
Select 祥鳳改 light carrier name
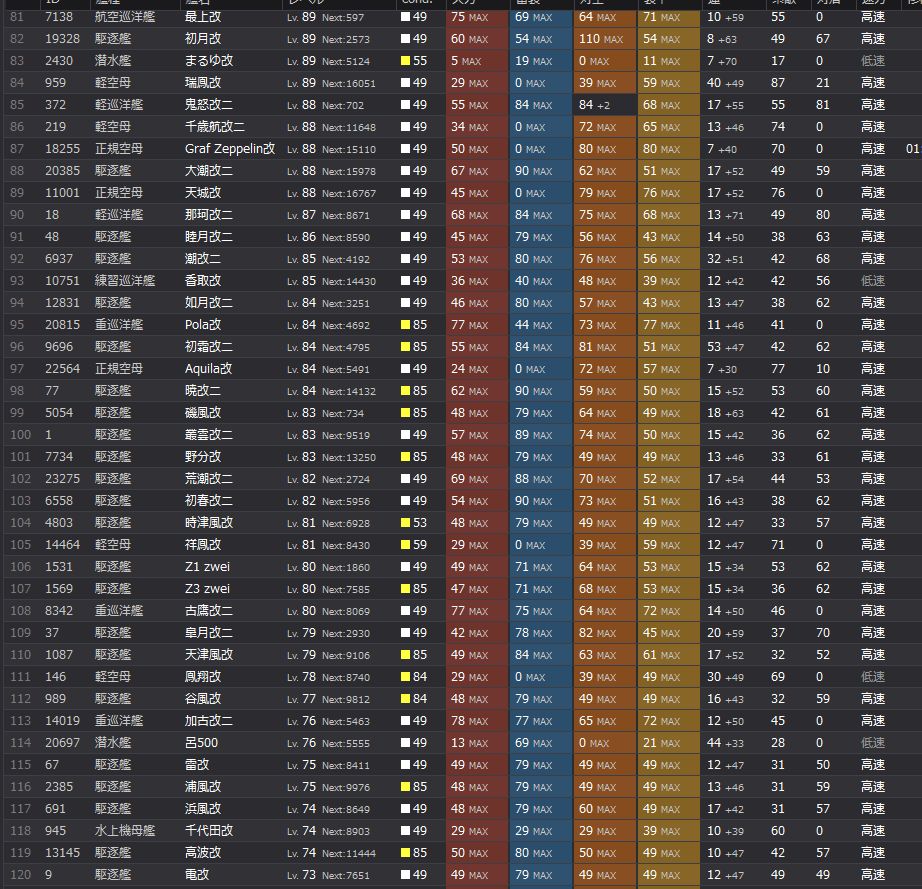point(203,544)
